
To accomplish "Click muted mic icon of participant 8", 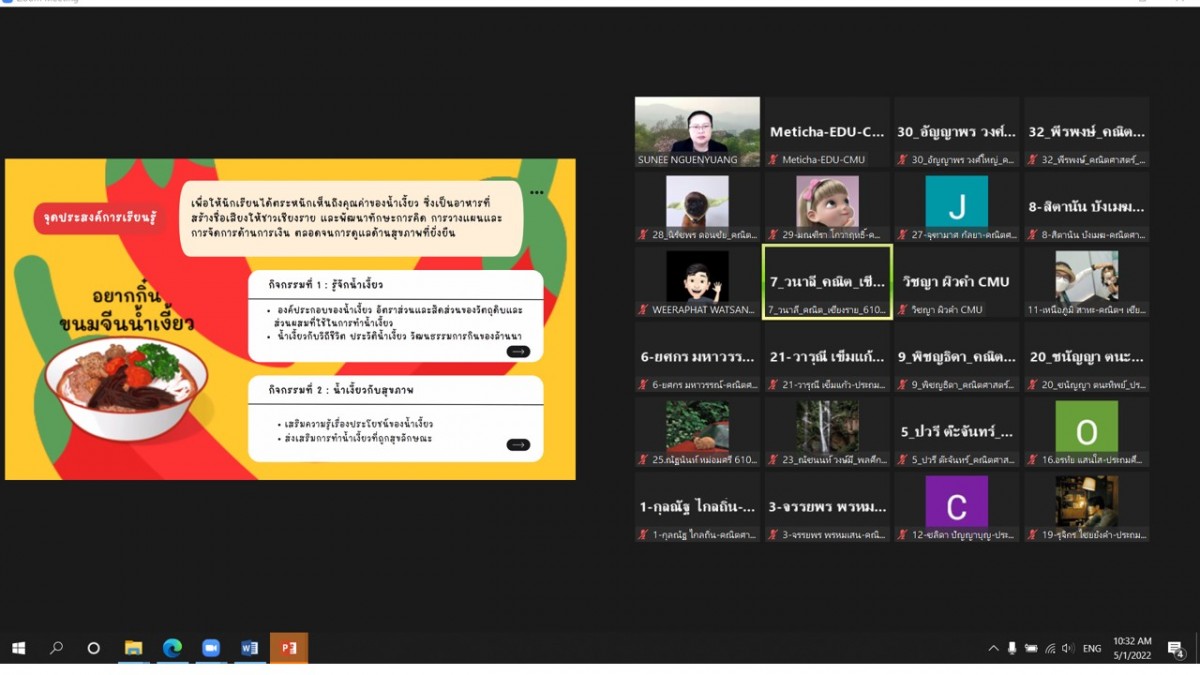I will coord(1033,234).
